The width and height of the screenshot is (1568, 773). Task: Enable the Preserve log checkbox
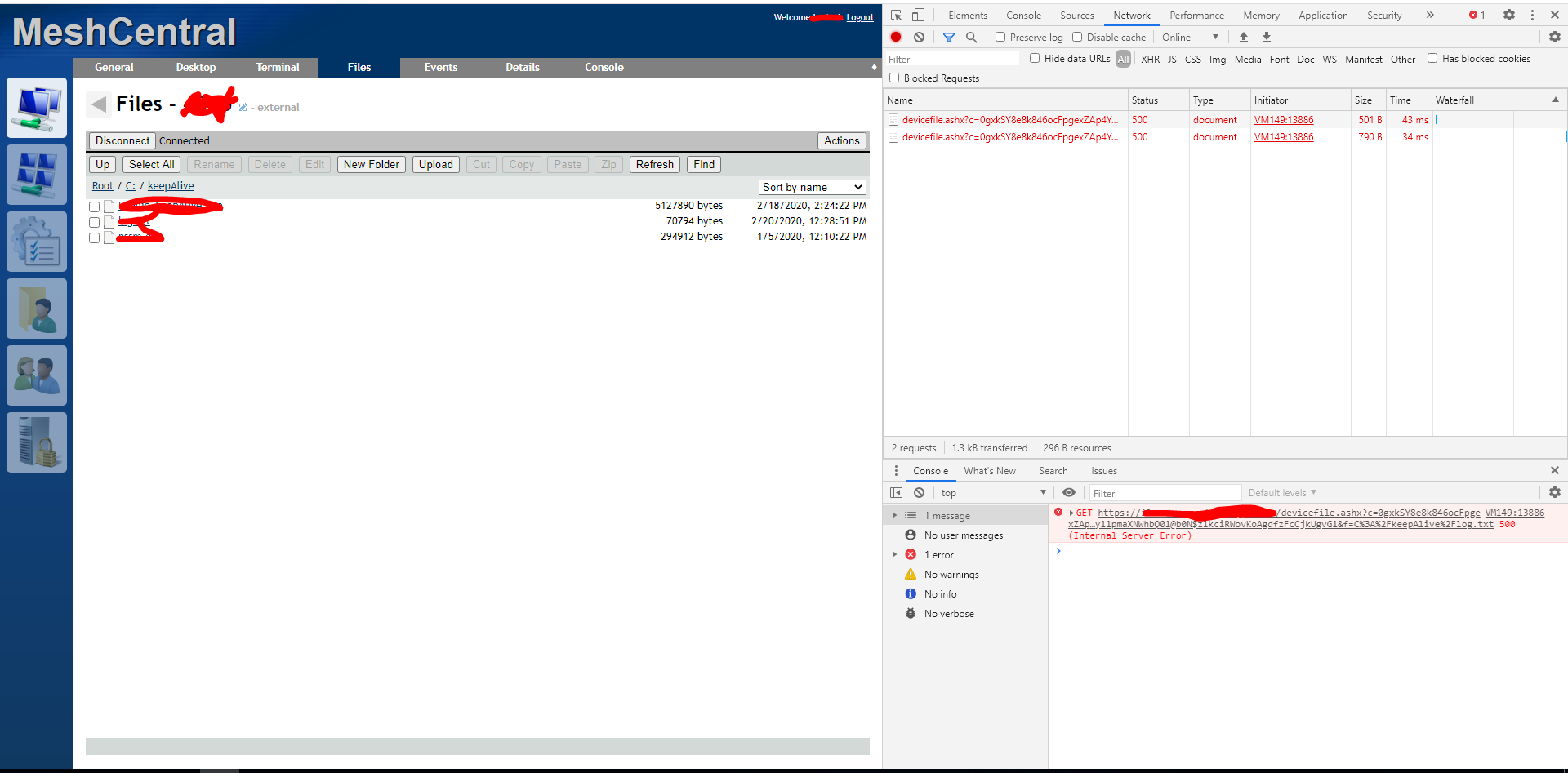click(1000, 37)
